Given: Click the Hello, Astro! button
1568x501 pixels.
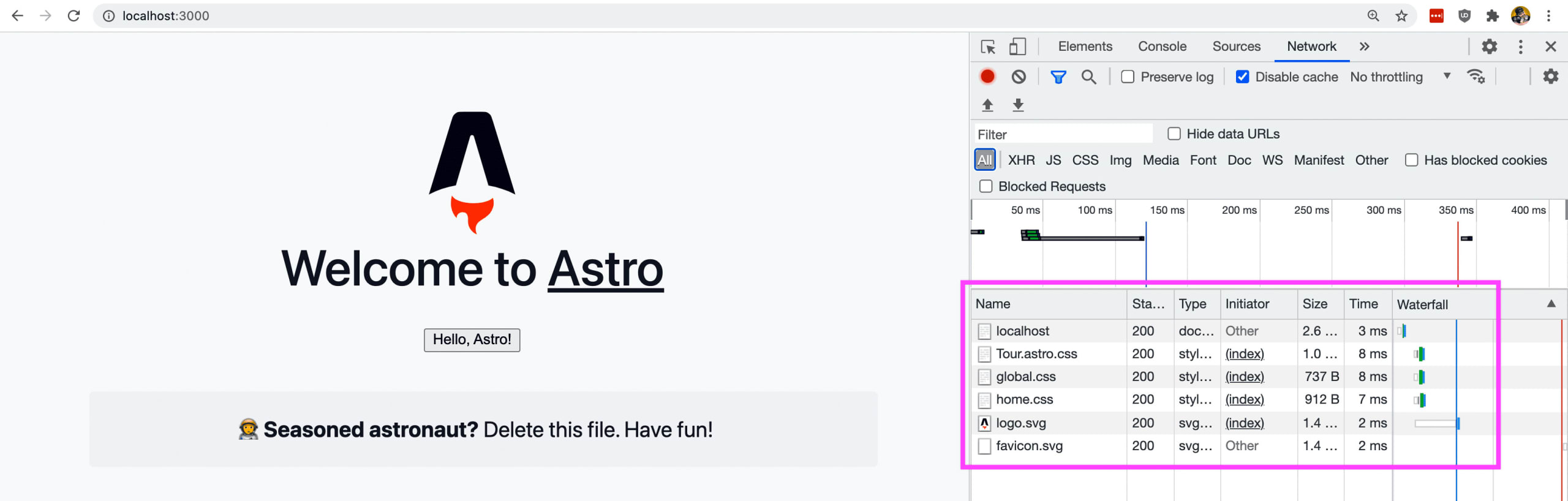Looking at the screenshot, I should pos(472,340).
